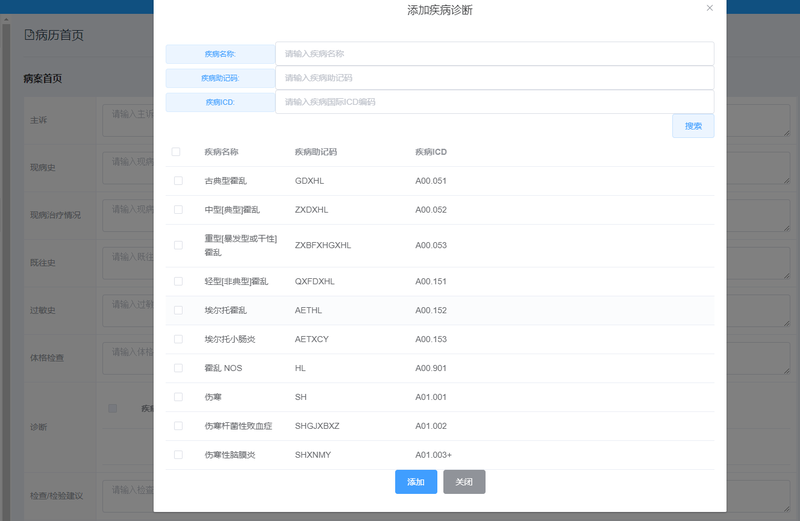Click the disease name 古典型霍乱
The image size is (800, 521).
point(226,181)
